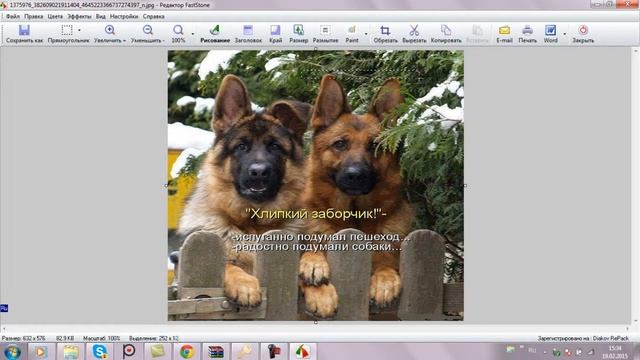640x360 pixels.
Task: Click the Масштаб 100% status entry
Action: pos(102,338)
